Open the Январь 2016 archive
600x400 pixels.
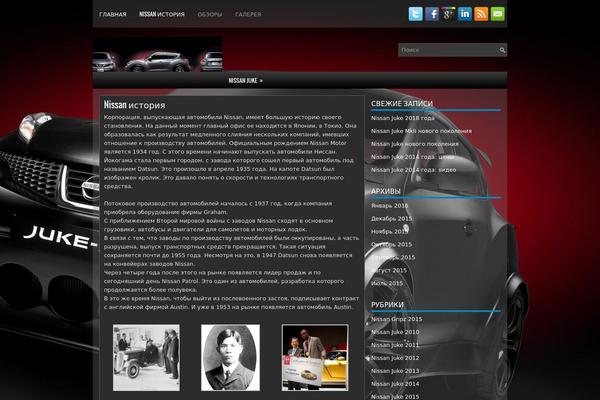point(390,206)
